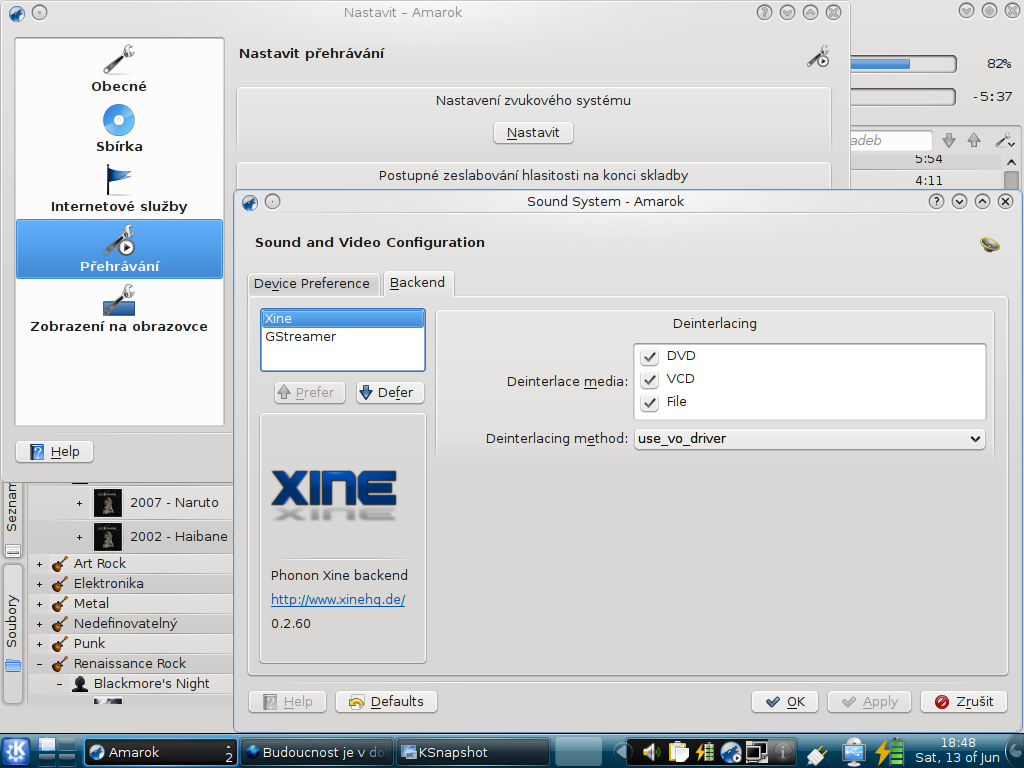Go to Internetové služby settings
Viewport: 1024px width, 768px height.
(119, 189)
